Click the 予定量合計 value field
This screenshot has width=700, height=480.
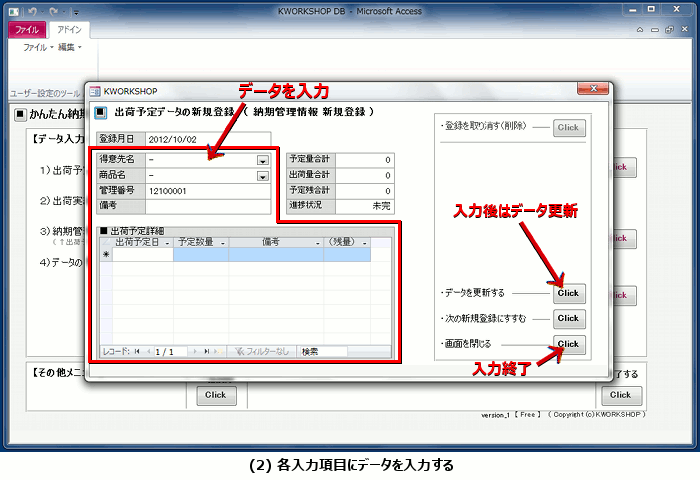tap(365, 160)
